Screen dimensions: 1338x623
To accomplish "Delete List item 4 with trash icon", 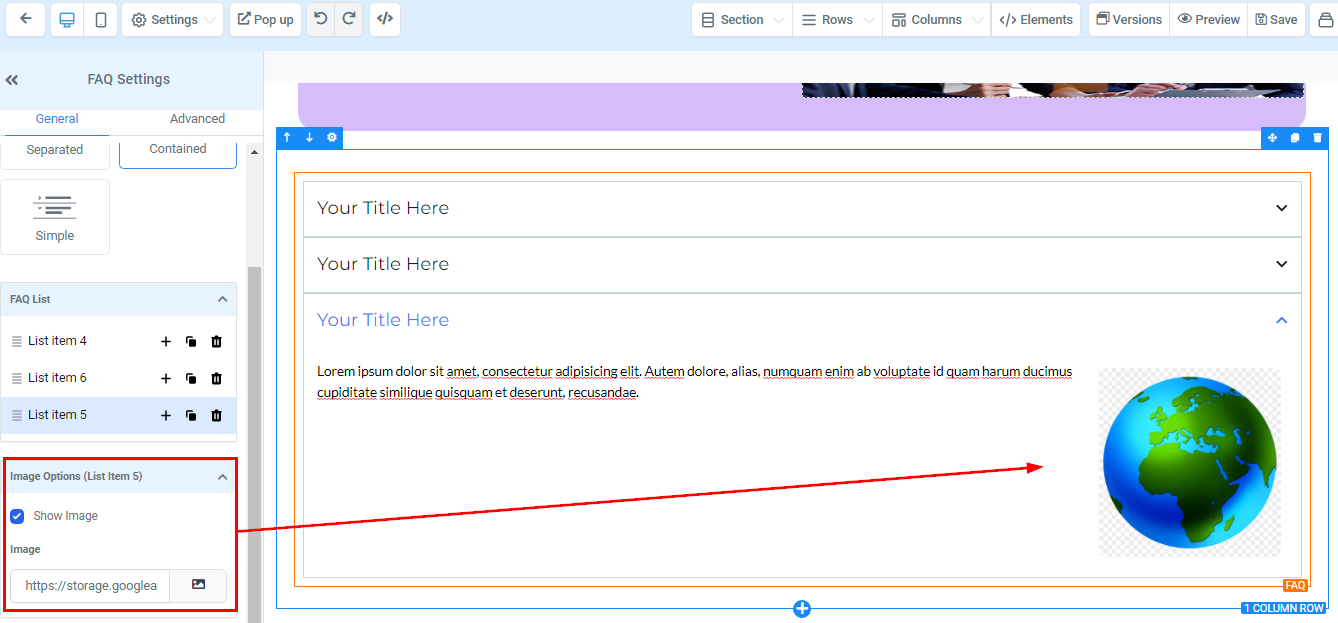I will (216, 342).
